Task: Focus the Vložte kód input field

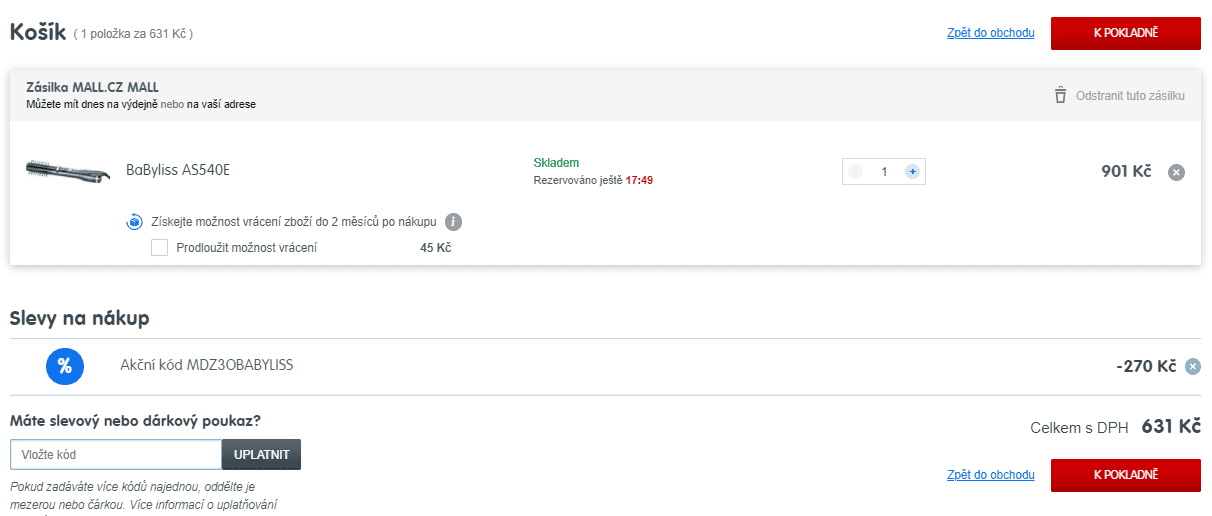Action: click(116, 455)
